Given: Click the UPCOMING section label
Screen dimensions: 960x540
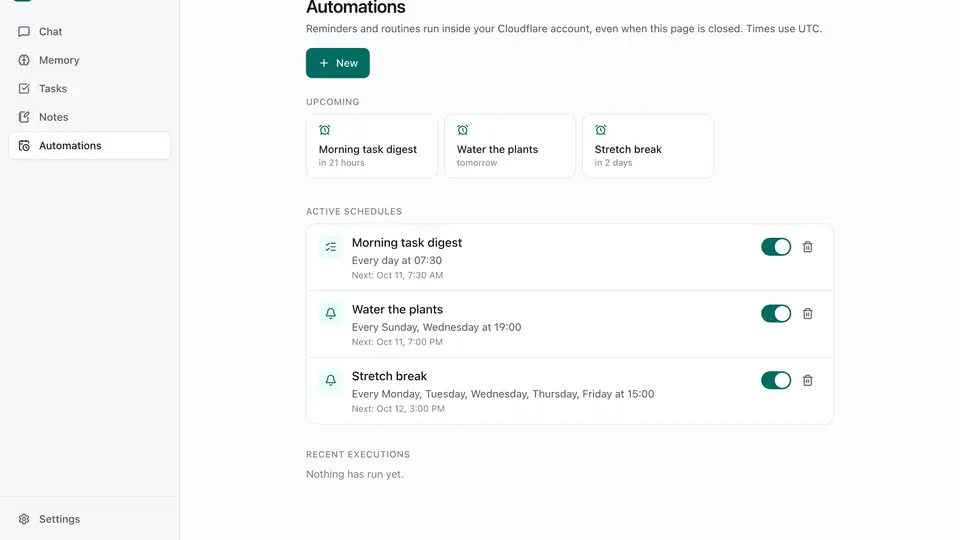Looking at the screenshot, I should (x=332, y=102).
